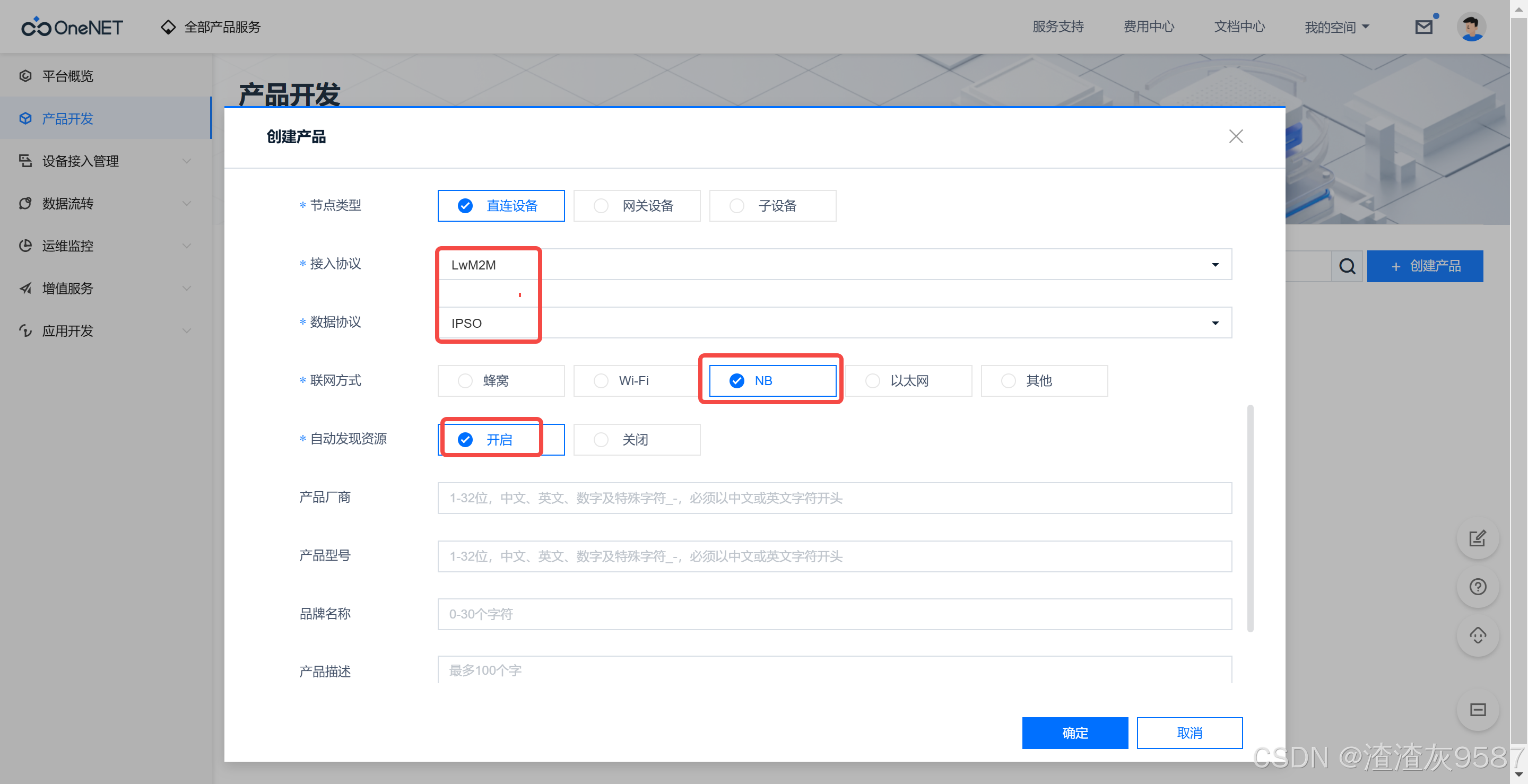Viewport: 1528px width, 784px height.
Task: Open the user avatar profile
Action: tap(1471, 27)
